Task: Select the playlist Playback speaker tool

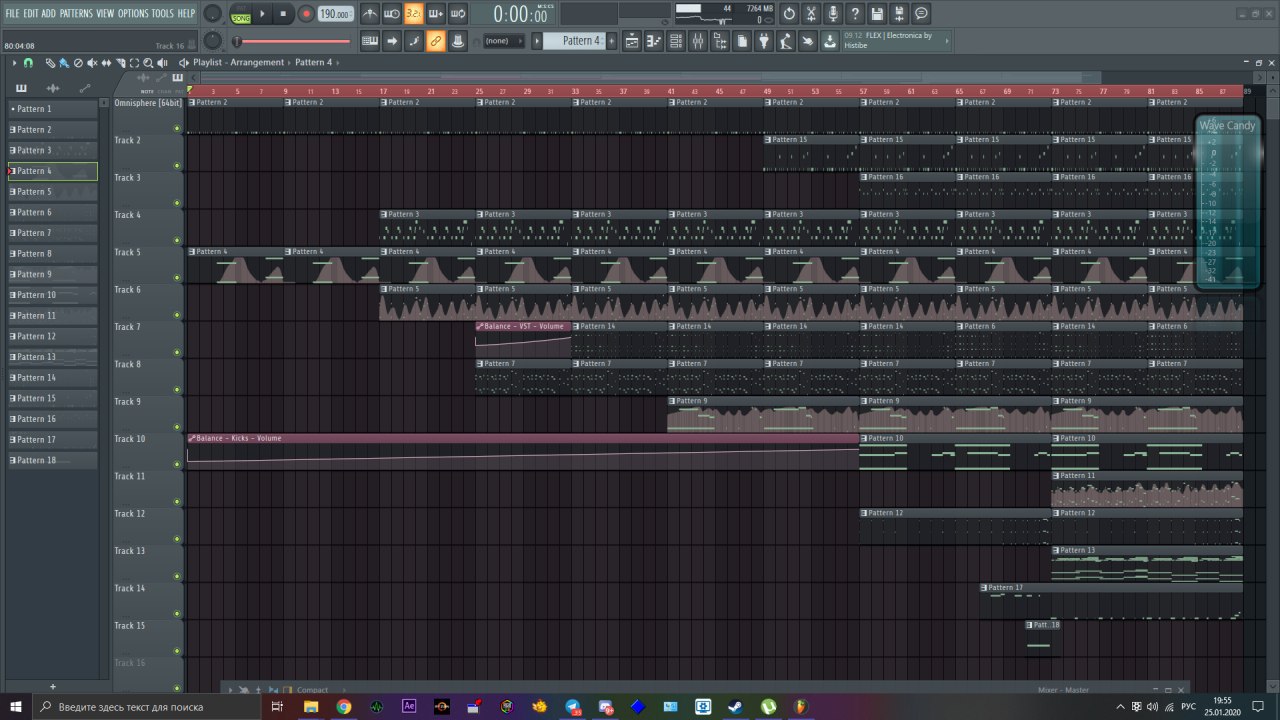Action: pyautogui.click(x=162, y=63)
